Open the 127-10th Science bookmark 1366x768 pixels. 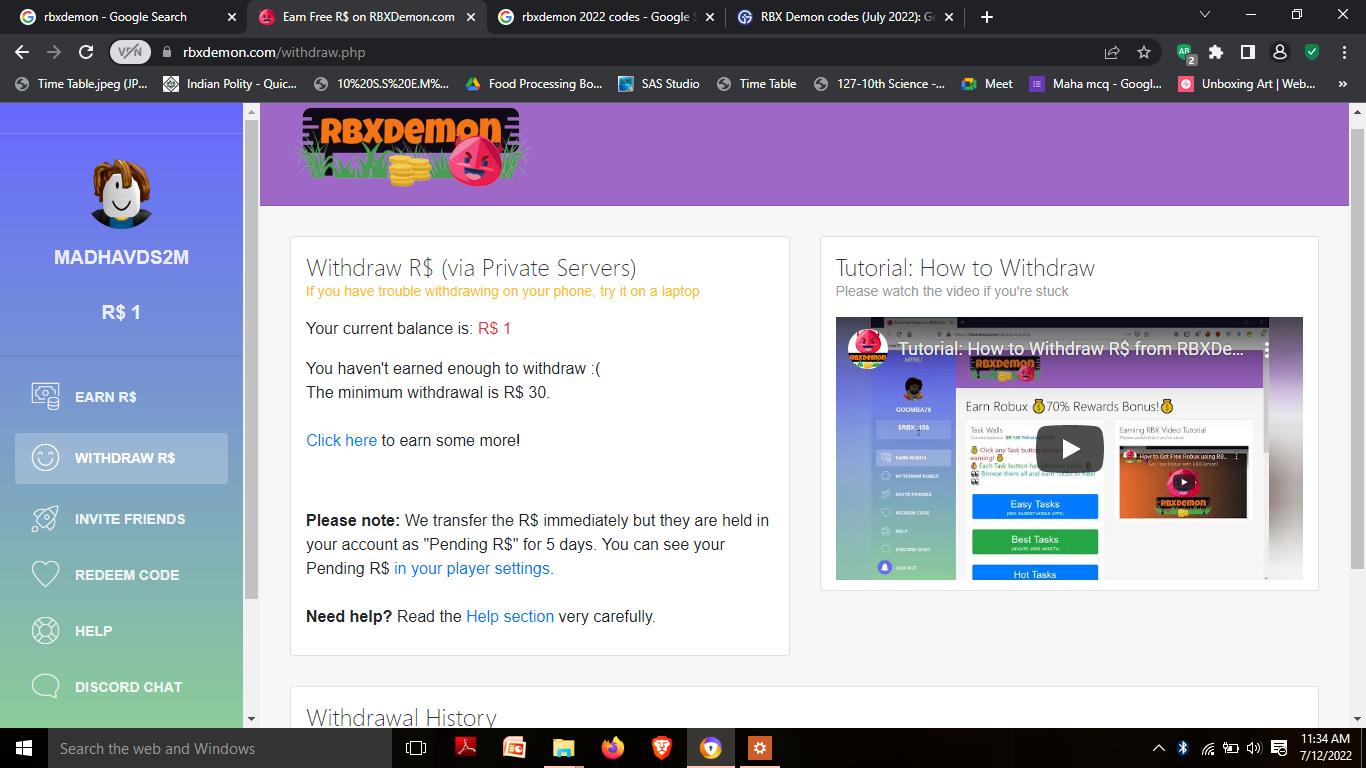point(879,84)
